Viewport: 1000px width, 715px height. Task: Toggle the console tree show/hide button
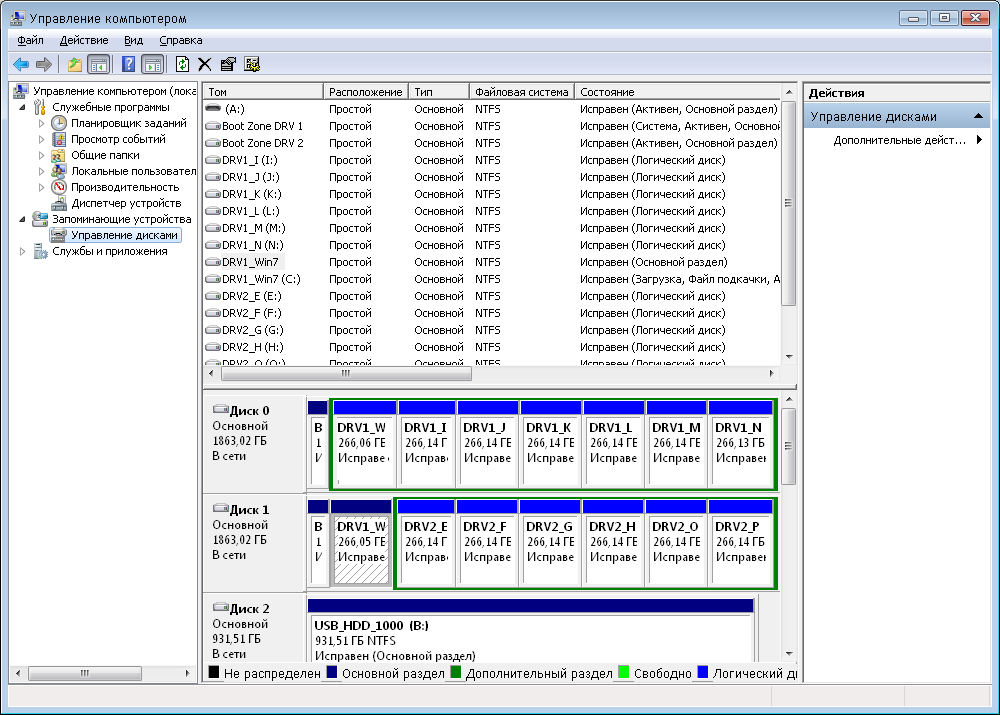98,64
